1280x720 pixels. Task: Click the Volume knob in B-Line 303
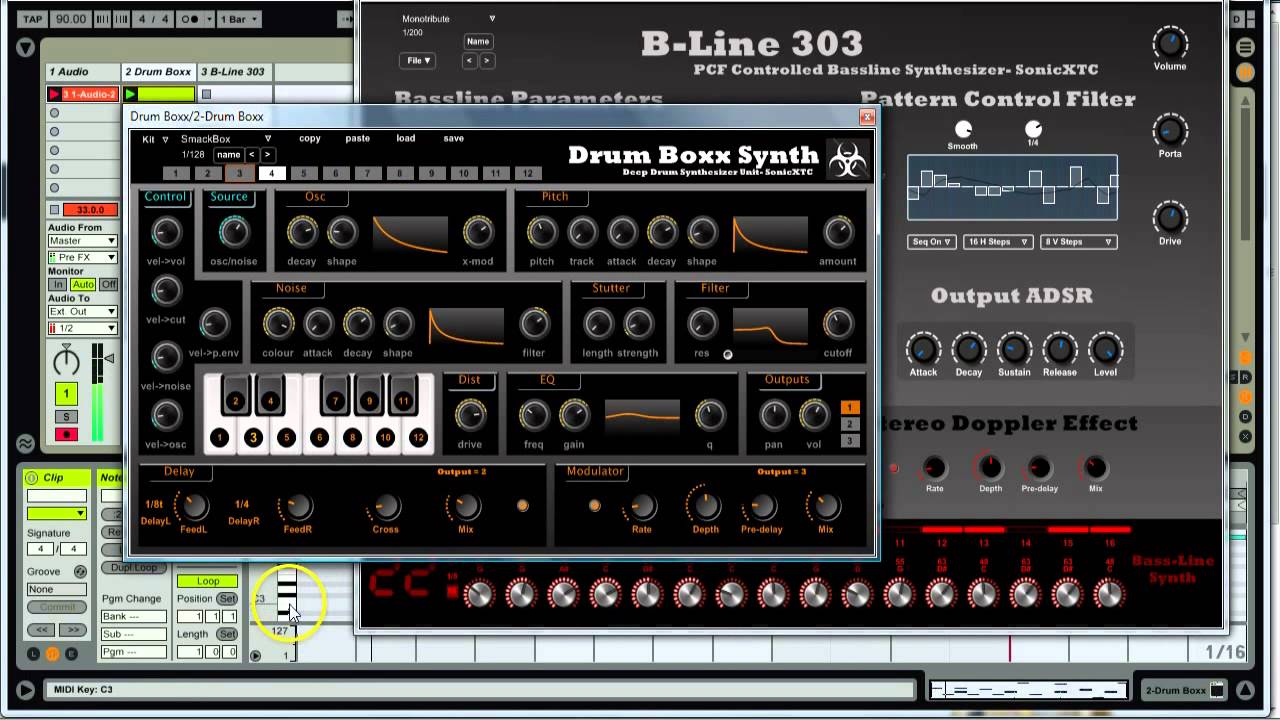(x=1170, y=43)
